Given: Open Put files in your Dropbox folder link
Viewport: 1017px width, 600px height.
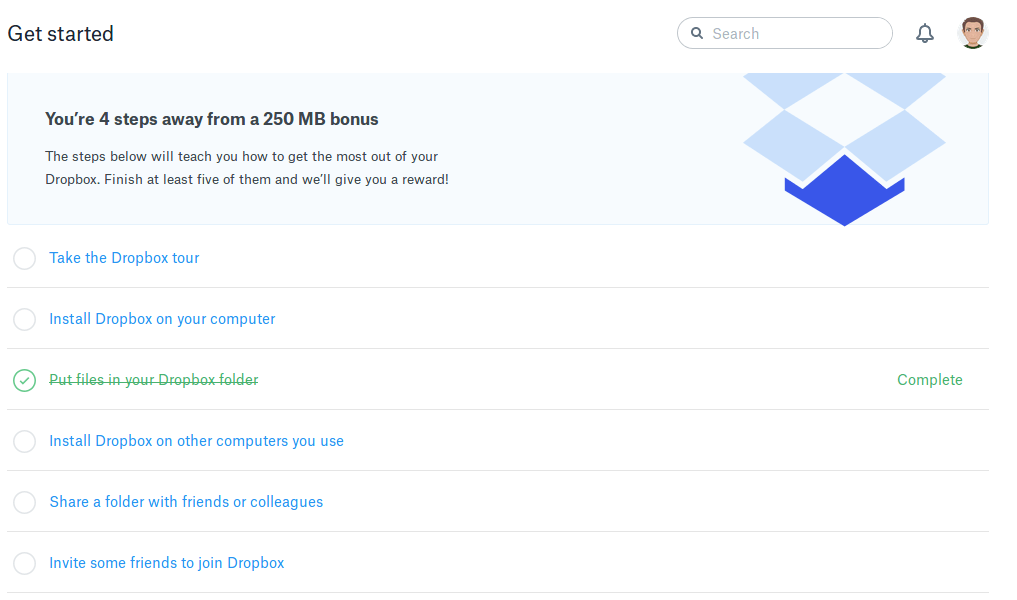Looking at the screenshot, I should tap(153, 380).
